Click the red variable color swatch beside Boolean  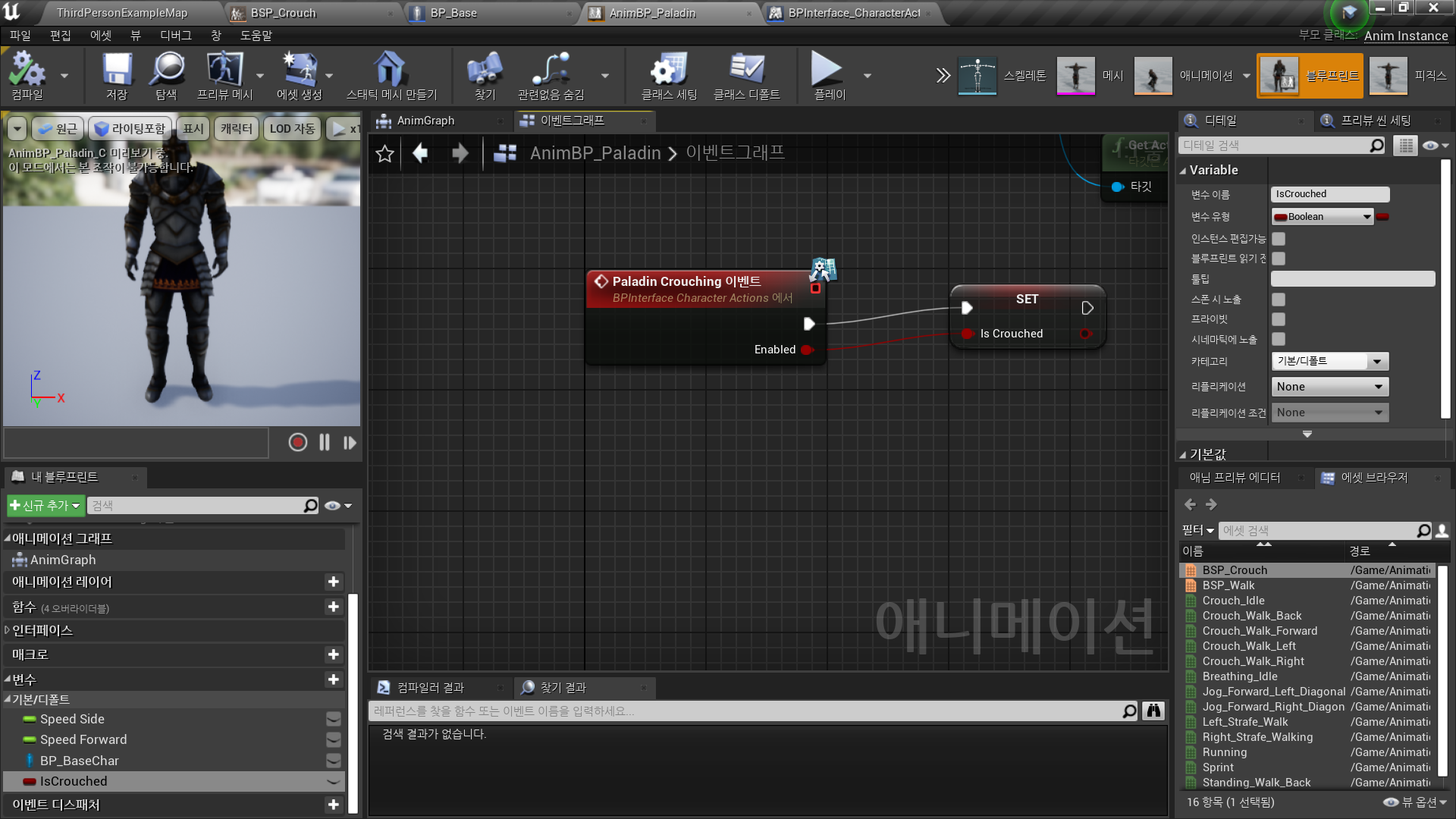point(1382,217)
